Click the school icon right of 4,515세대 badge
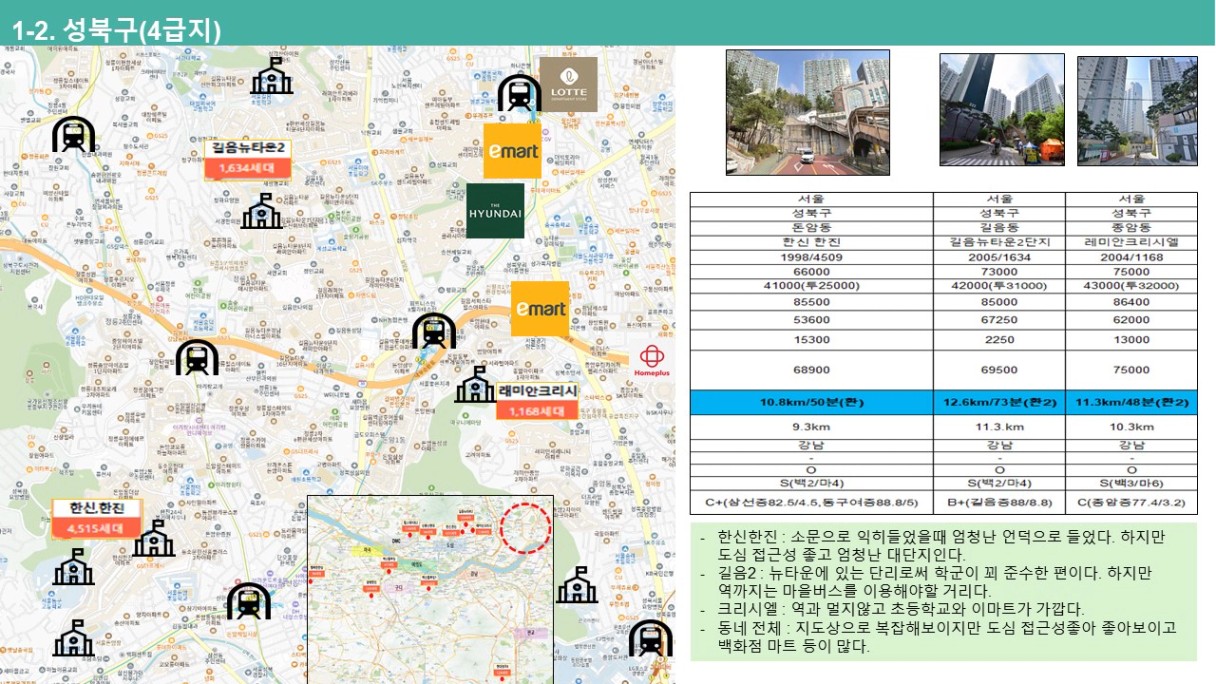 [x=154, y=538]
